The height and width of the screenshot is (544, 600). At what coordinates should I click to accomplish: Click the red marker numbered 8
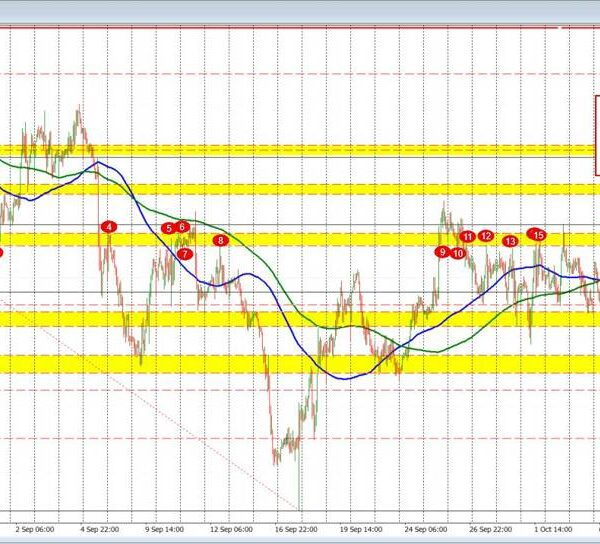point(220,240)
